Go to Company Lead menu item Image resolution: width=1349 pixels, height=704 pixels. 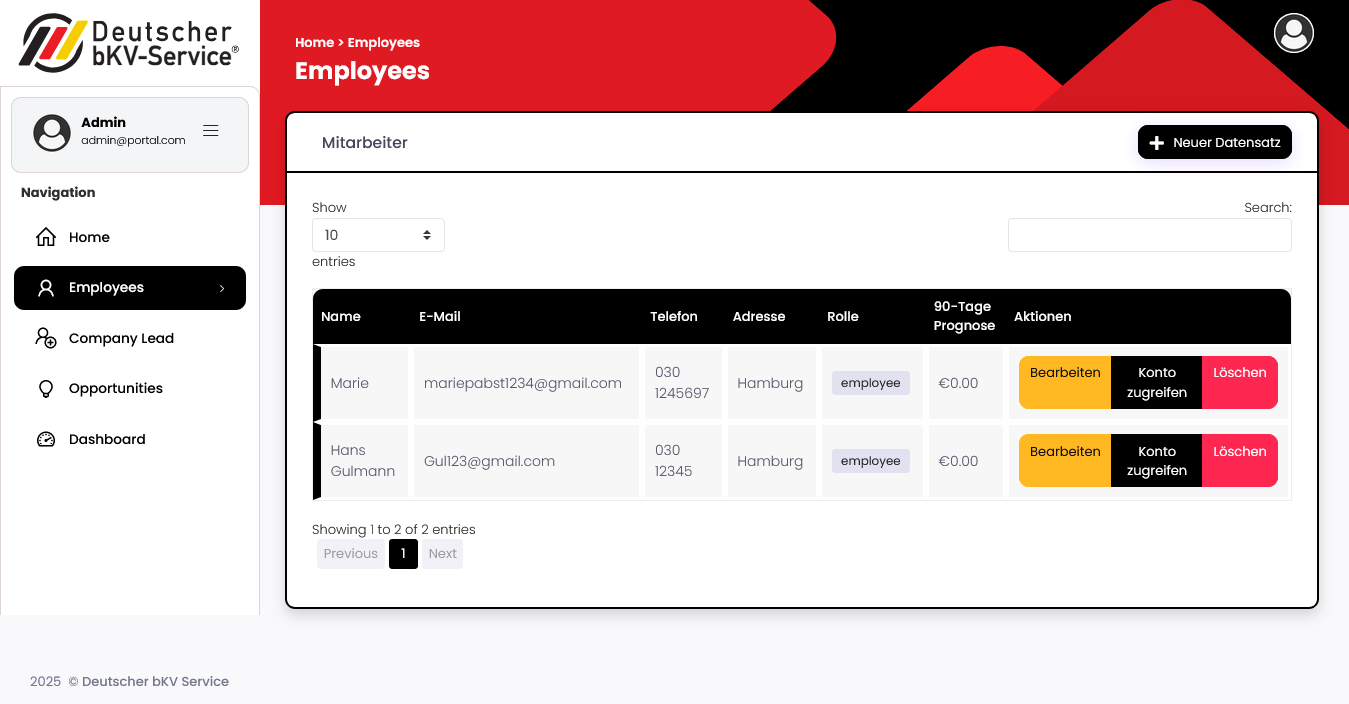[121, 338]
